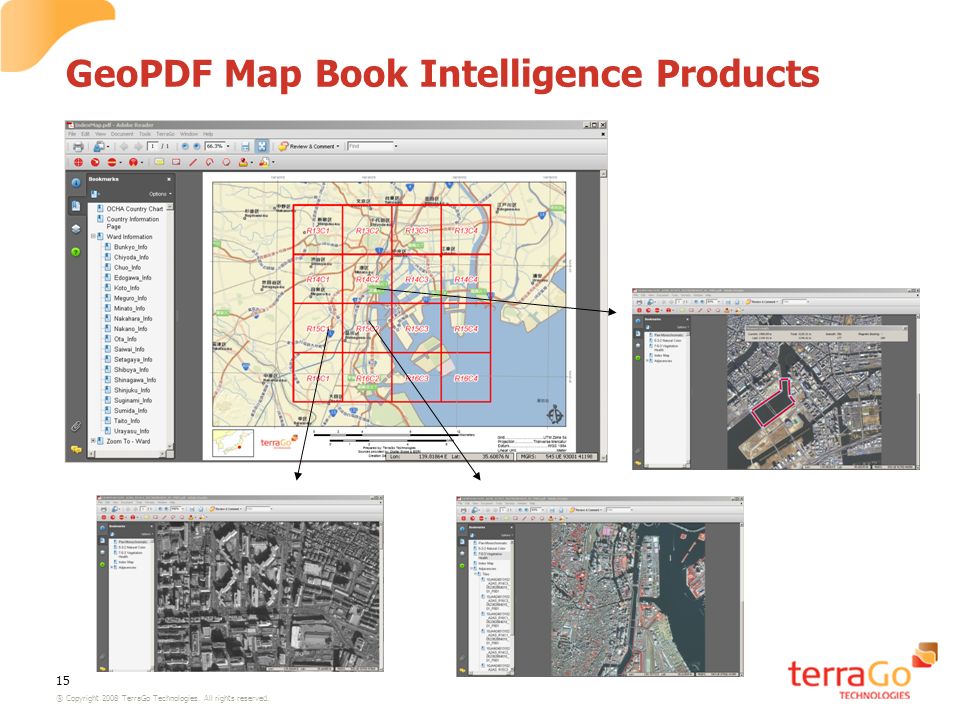
Task: Click the Japan inset locator map thumbnail
Action: [x=233, y=443]
